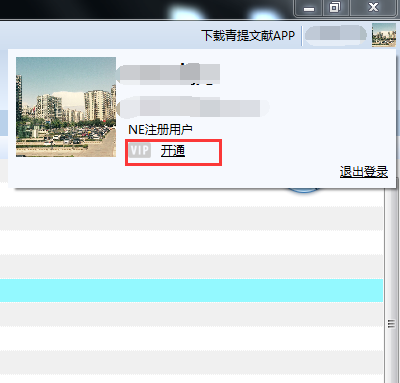Log out via 退出登录 link
Viewport: 400px width, 383px height.
364,172
